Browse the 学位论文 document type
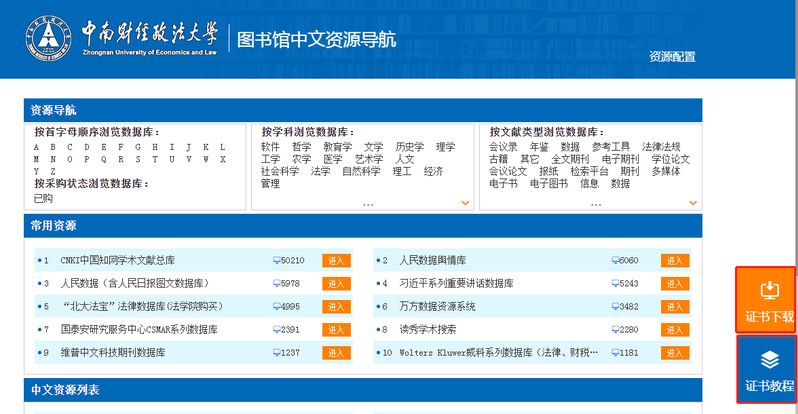Screen dimensions: 798x414 click(671, 159)
